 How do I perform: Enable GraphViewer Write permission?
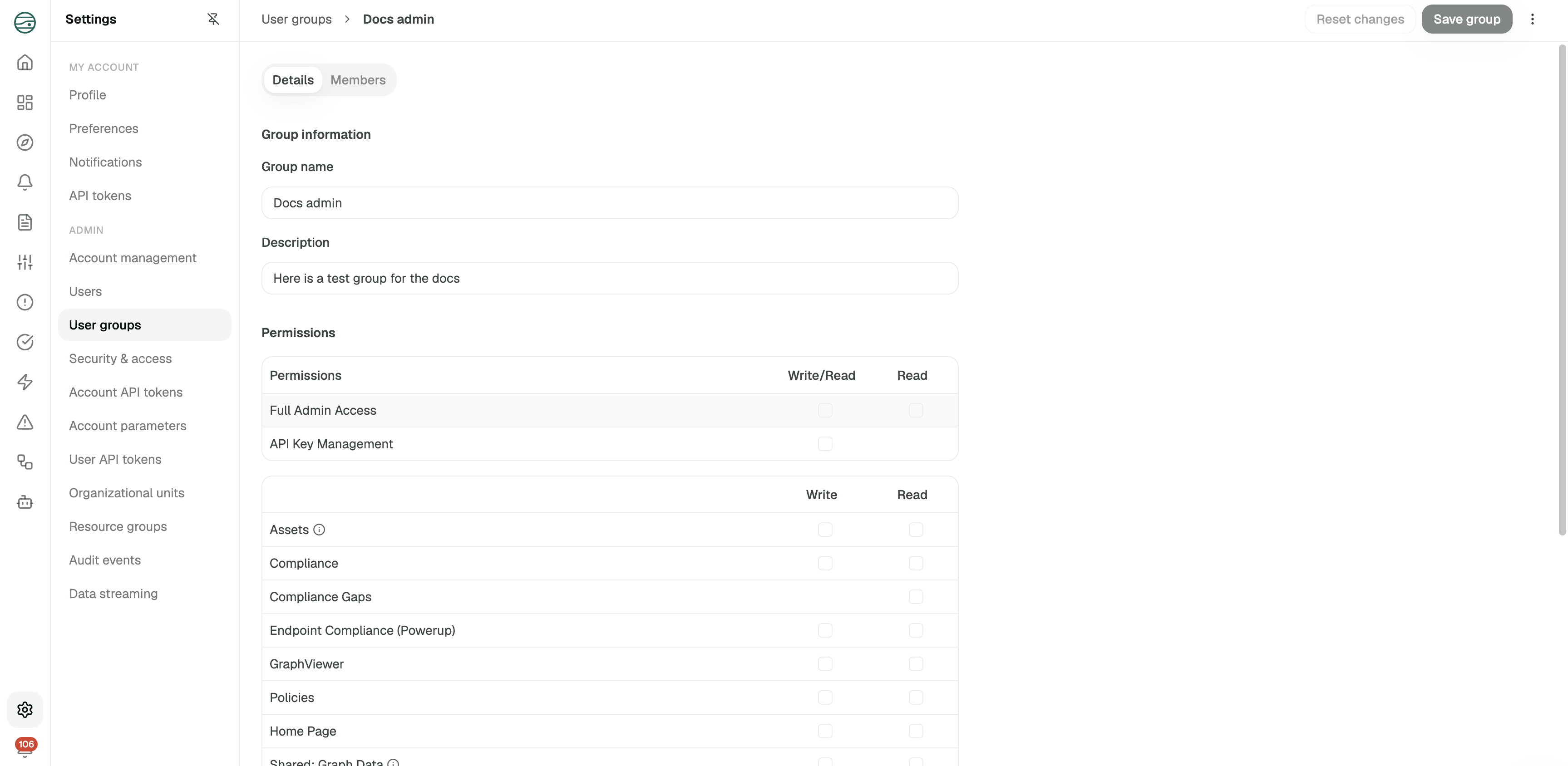click(825, 664)
